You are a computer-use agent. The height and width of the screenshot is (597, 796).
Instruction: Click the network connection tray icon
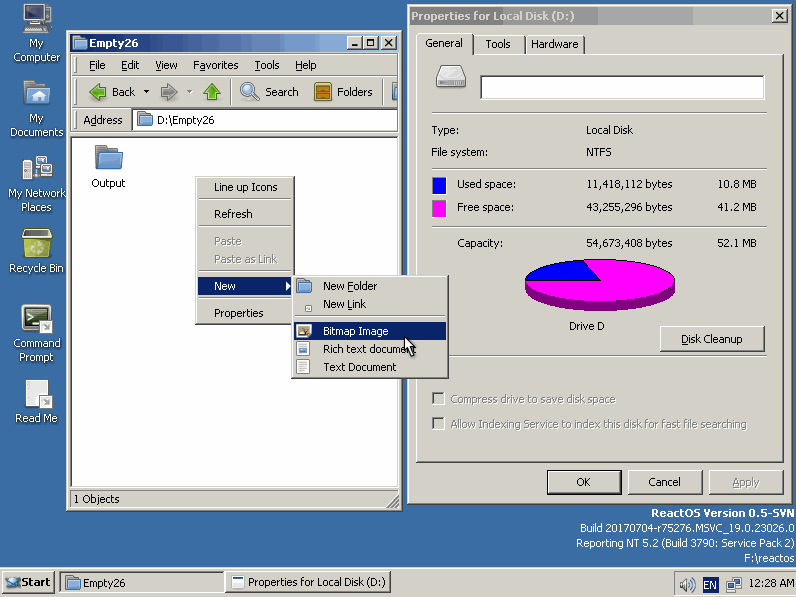click(734, 584)
